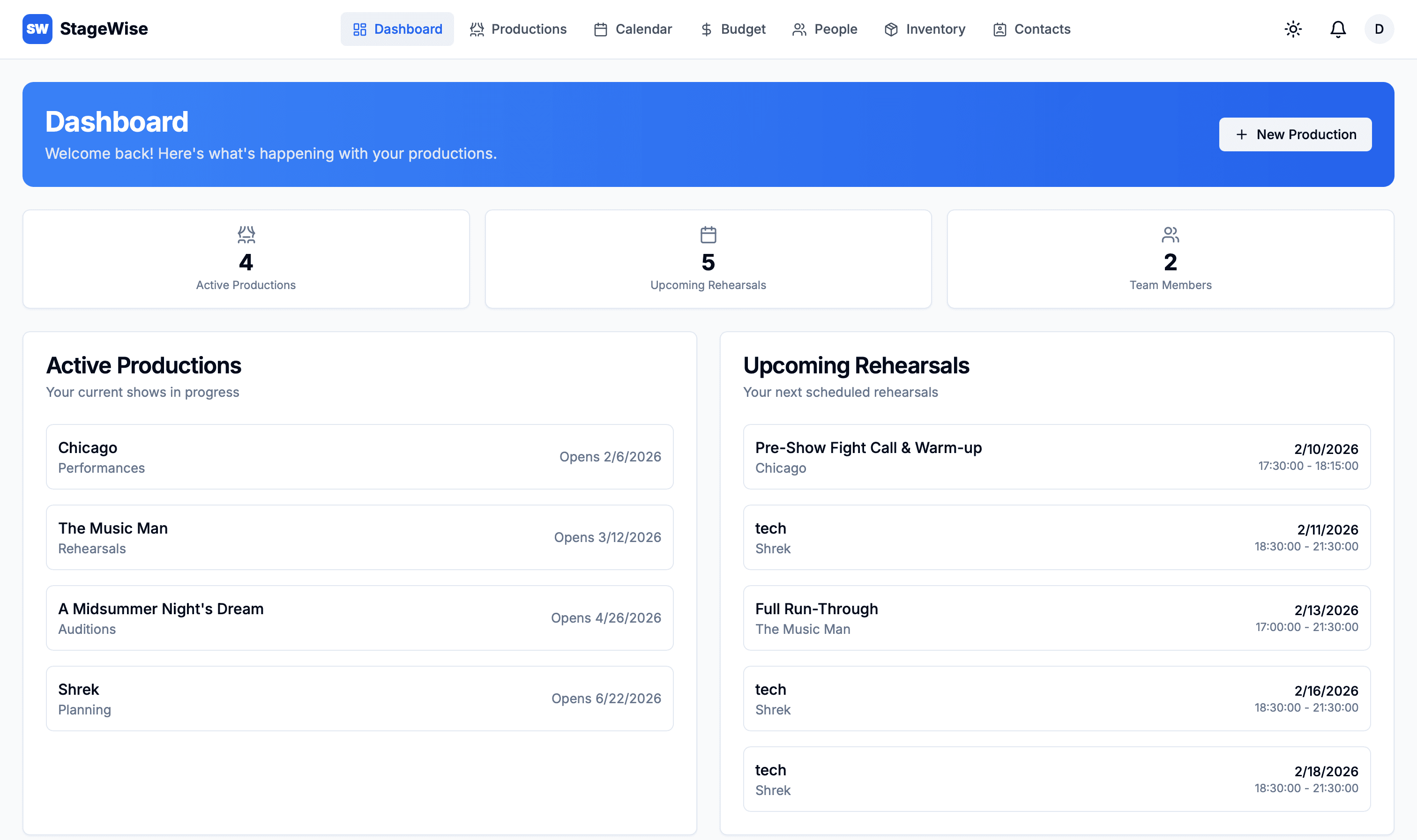Click the calendar icon above Upcoming Rehearsals count
This screenshot has height=840, width=1417.
click(x=708, y=234)
